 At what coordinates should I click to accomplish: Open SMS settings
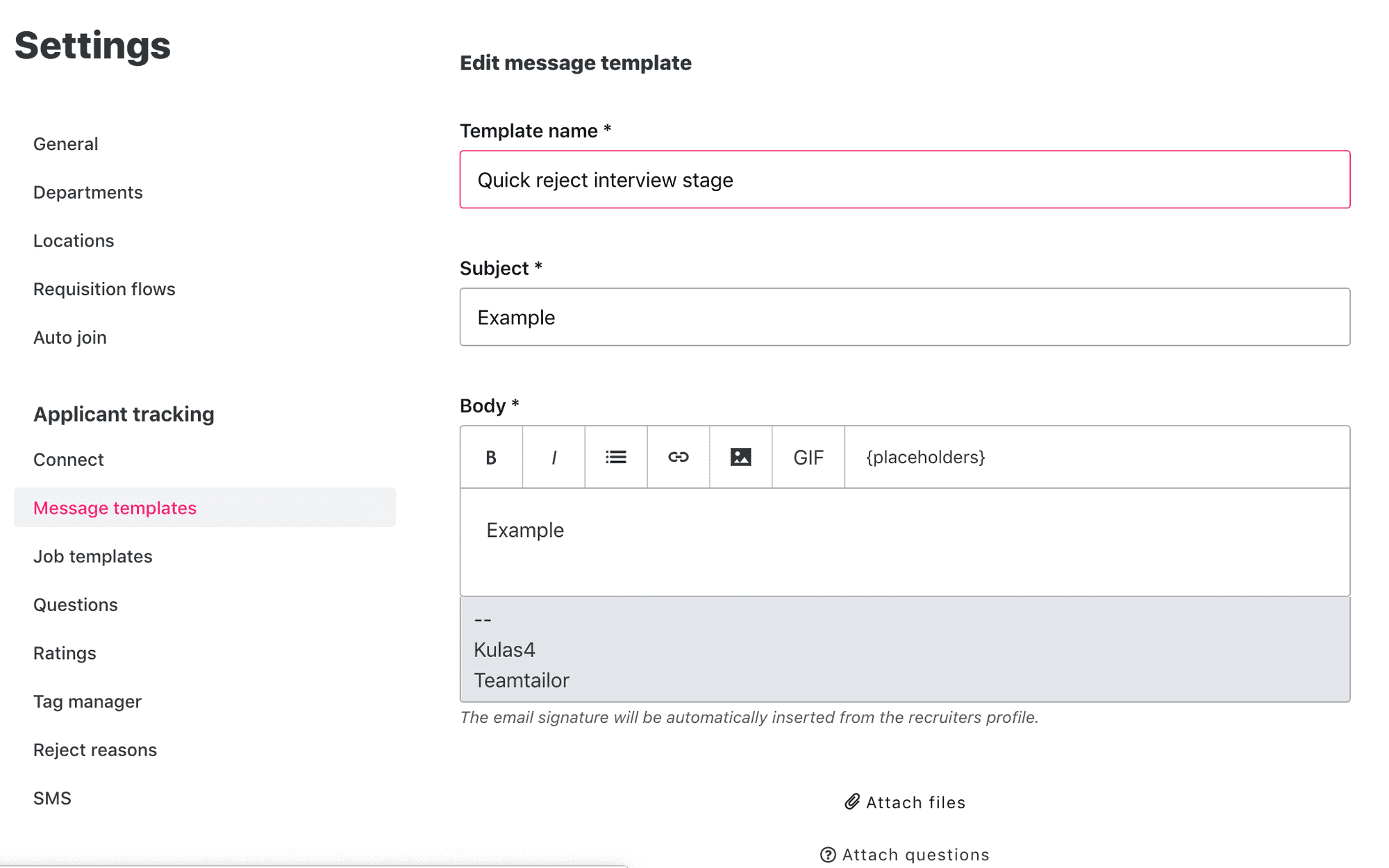[x=52, y=798]
